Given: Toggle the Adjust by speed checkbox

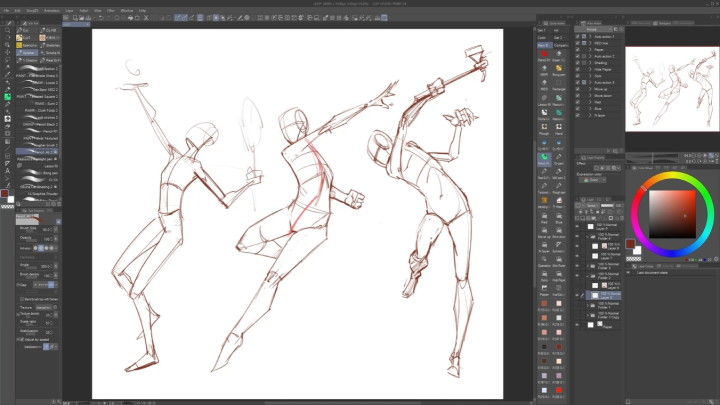Looking at the screenshot, I should [x=20, y=340].
